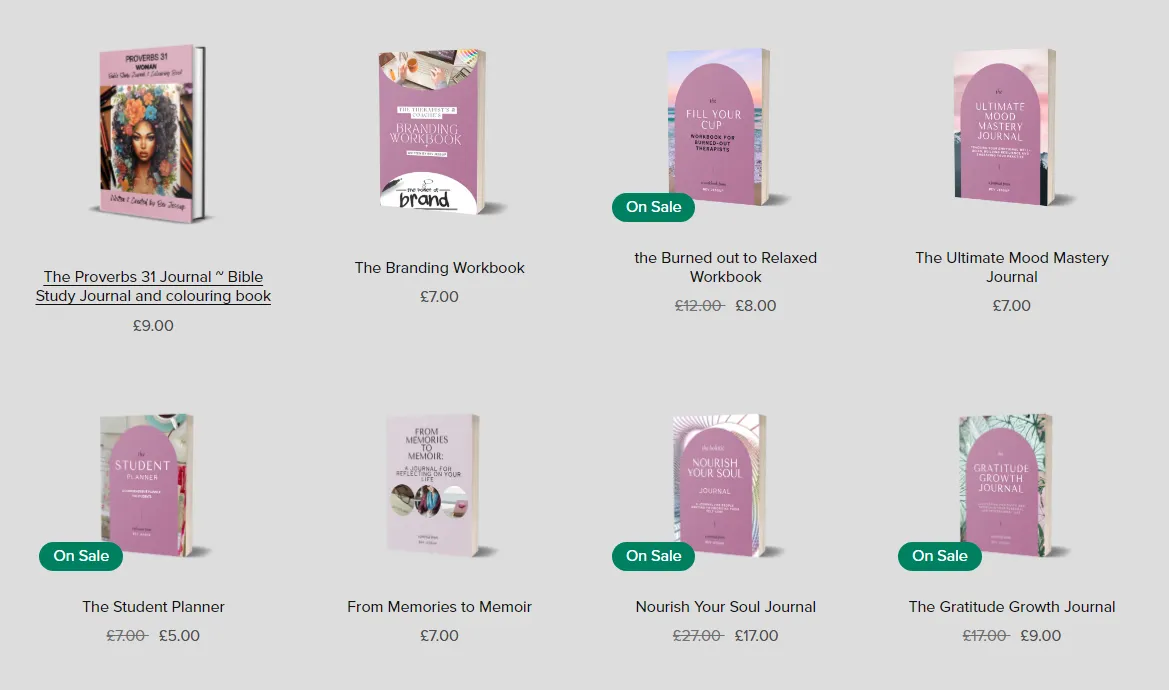The image size is (1169, 690).
Task: Click The Ultimate Mood Mastery Journal title
Action: pos(1012,267)
